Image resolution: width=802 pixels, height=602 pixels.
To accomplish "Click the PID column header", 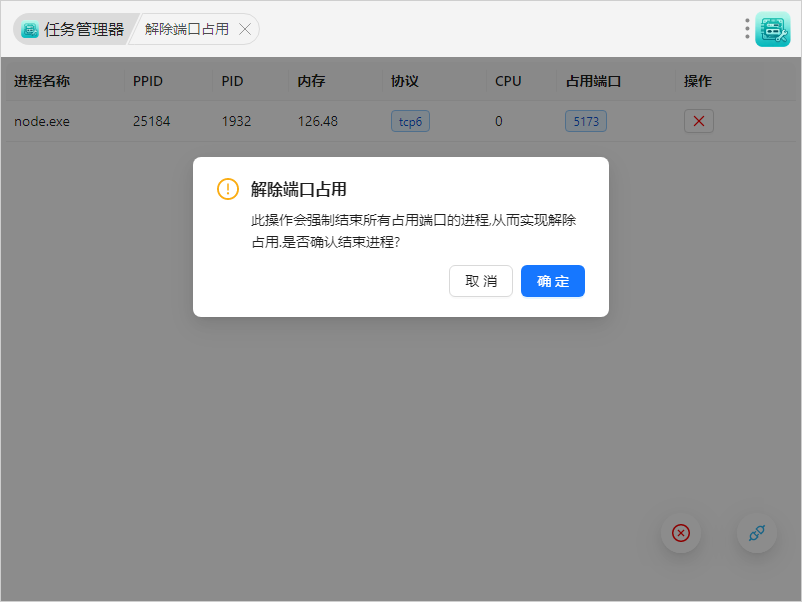I will (232, 81).
